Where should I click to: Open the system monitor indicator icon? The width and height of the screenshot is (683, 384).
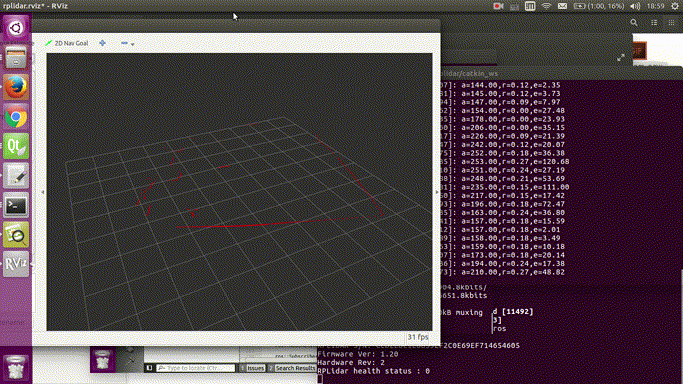530,6
